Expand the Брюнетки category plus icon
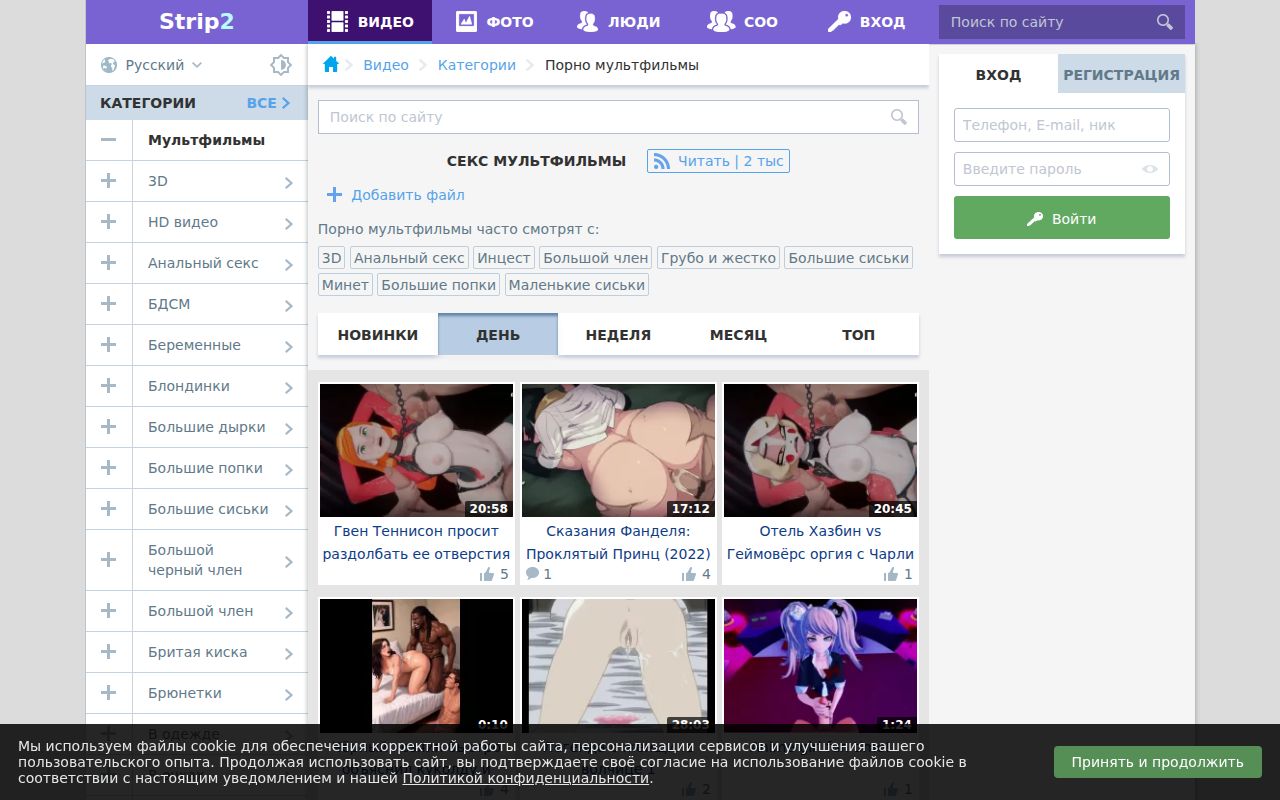 pyautogui.click(x=109, y=693)
